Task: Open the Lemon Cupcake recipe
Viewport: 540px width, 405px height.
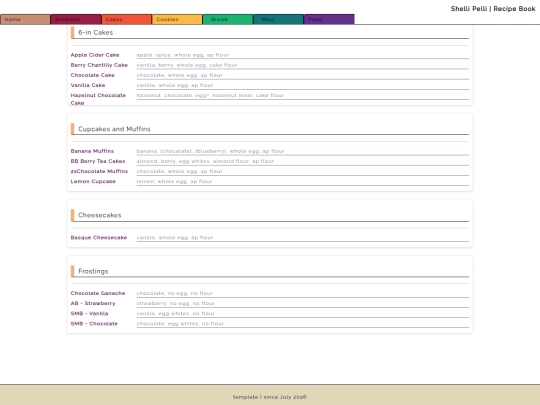Action: click(x=93, y=181)
